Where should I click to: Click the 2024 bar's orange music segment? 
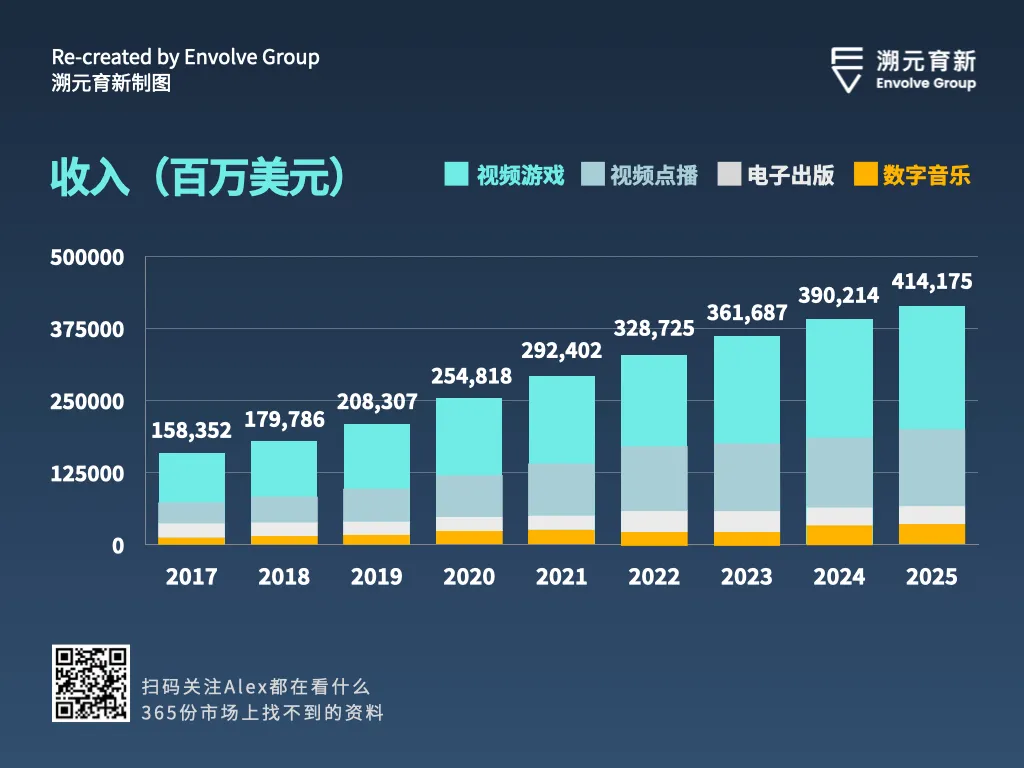click(x=839, y=535)
